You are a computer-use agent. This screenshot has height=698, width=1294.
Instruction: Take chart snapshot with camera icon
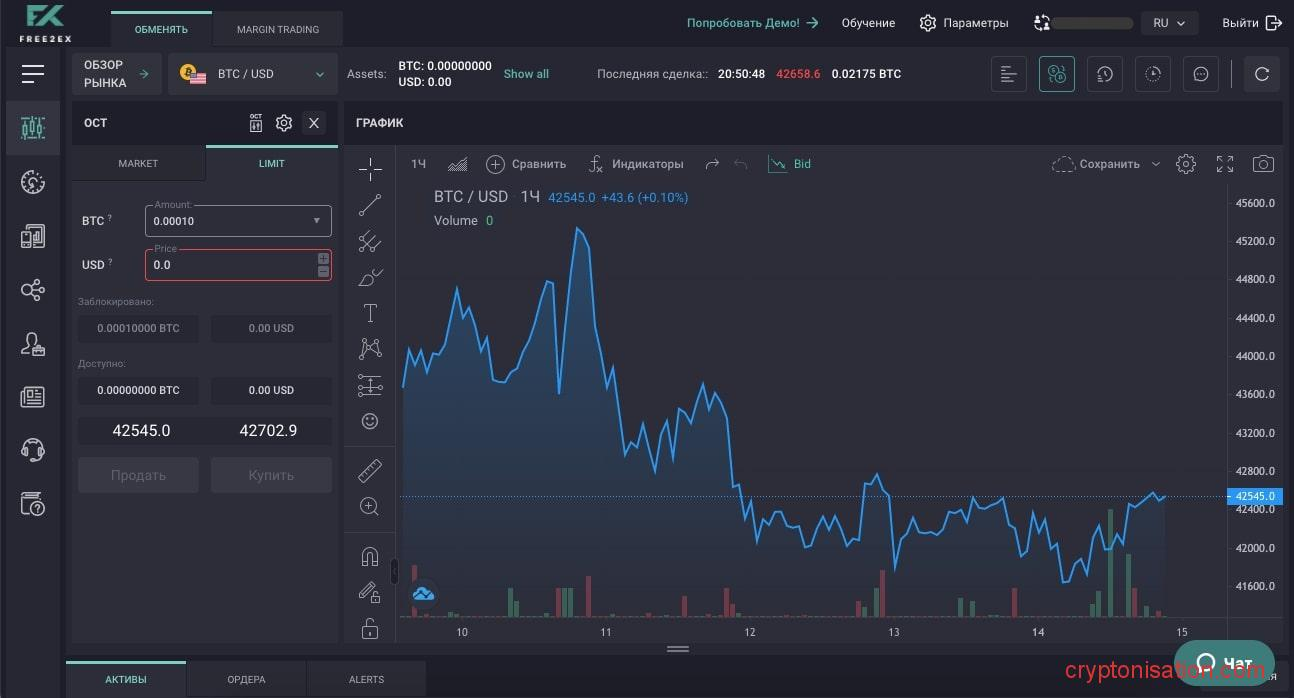coord(1263,164)
